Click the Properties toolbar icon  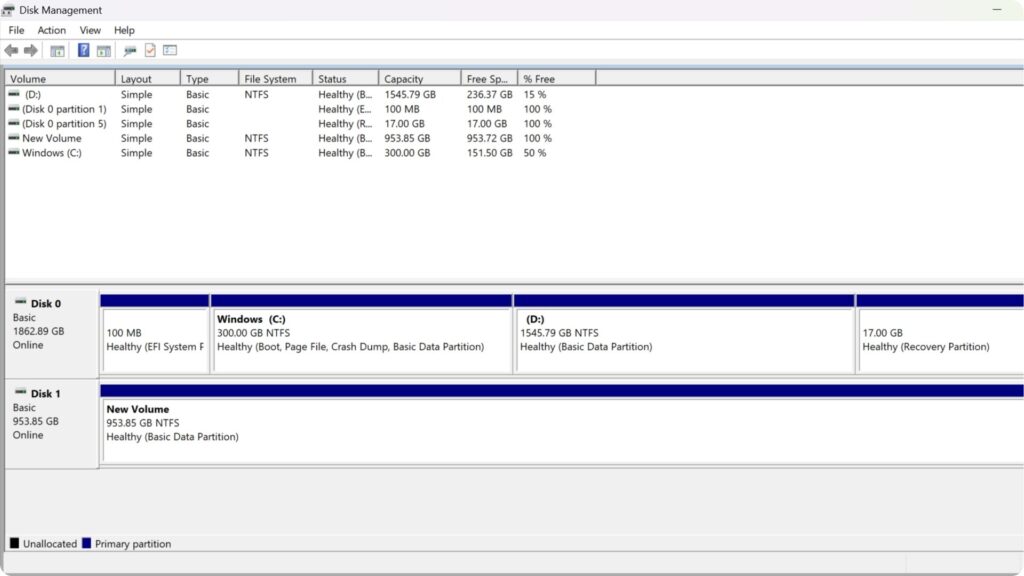tap(150, 50)
